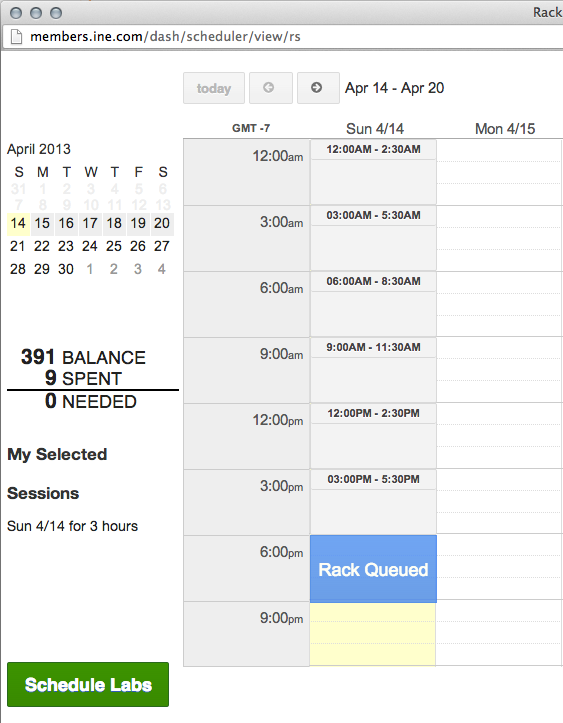The height and width of the screenshot is (723, 563).
Task: Choose April 15 in the mini calendar
Action: pos(42,224)
